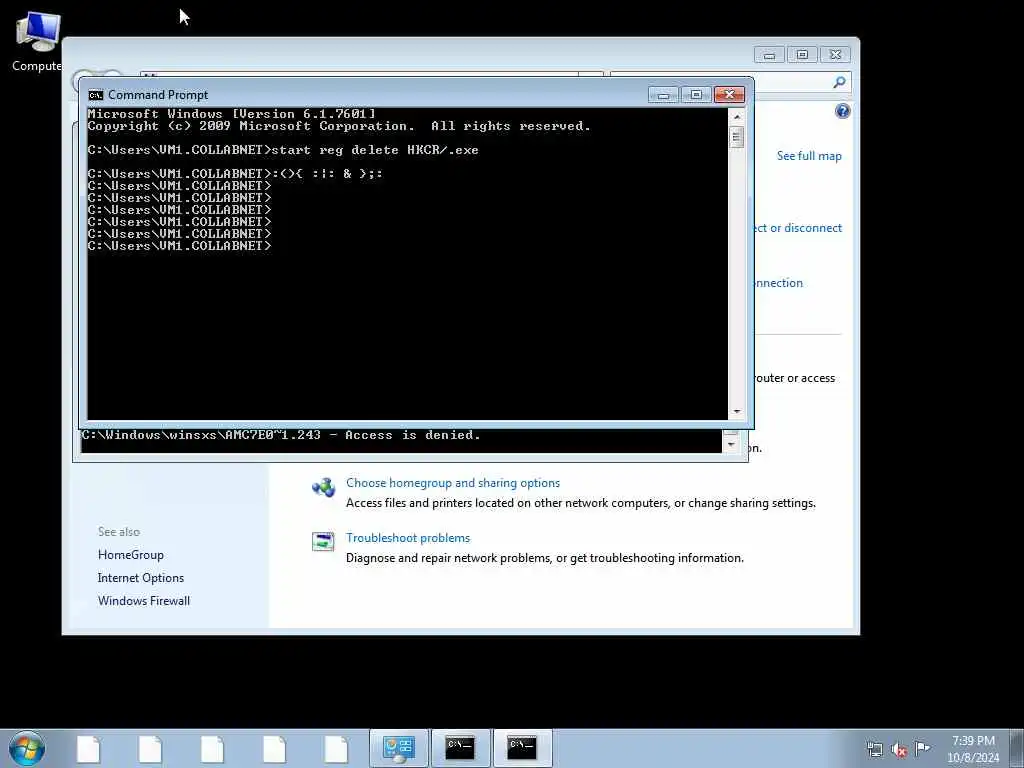Click Show desktop button at taskbar end
Viewport: 1024px width, 768px height.
pos(1016,748)
